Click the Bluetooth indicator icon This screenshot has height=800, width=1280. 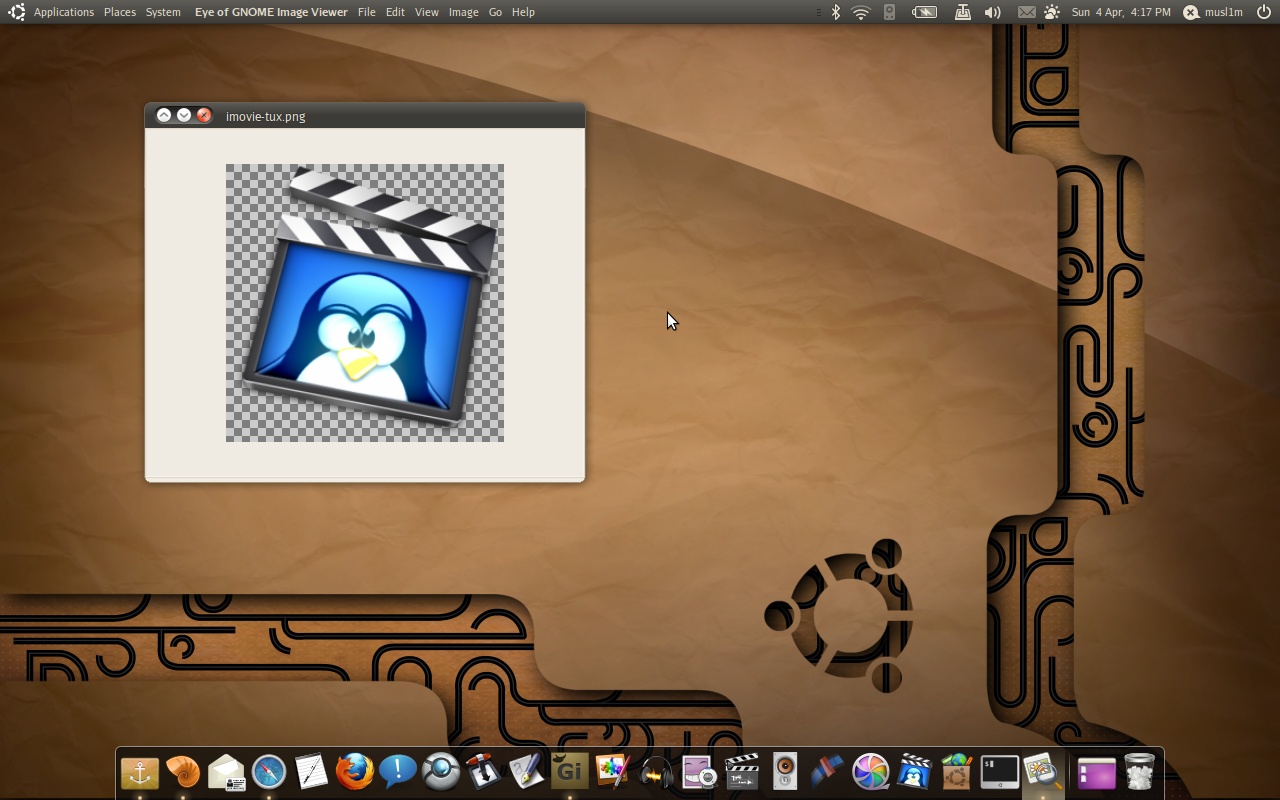836,12
